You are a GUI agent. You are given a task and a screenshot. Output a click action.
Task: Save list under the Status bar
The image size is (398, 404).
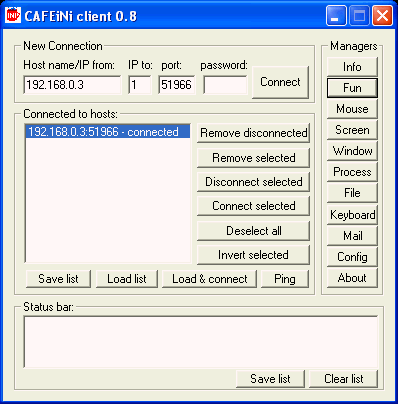point(270,379)
